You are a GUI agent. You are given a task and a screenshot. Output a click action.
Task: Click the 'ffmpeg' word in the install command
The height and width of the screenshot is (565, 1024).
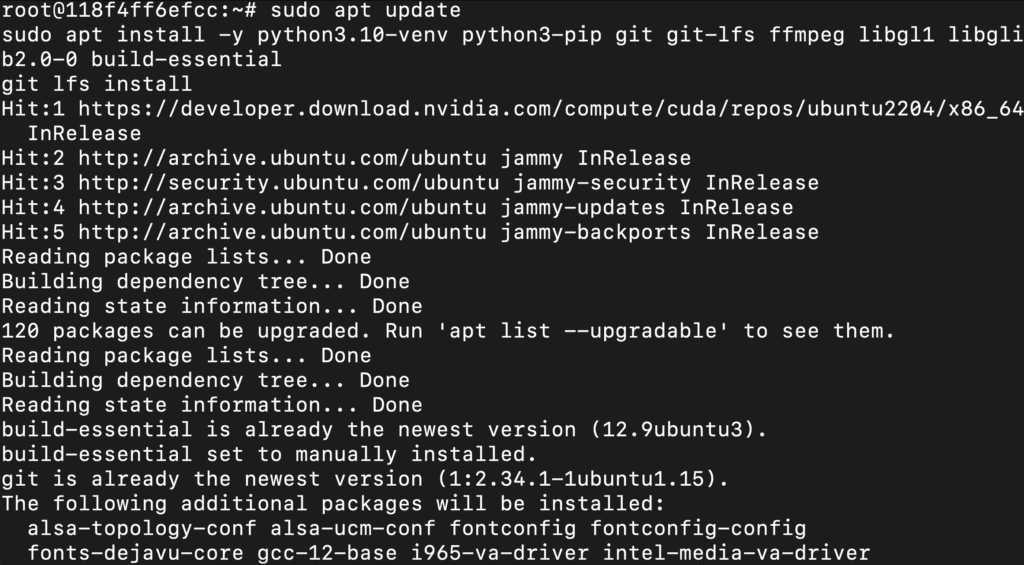coord(806,35)
